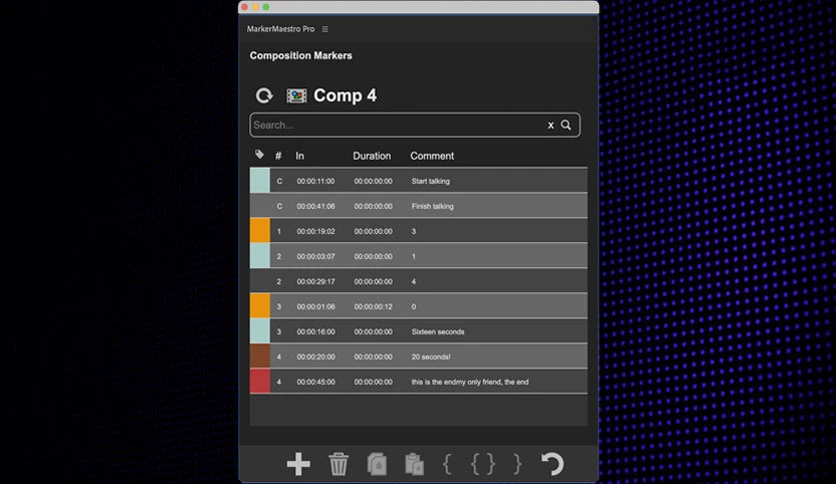
Task: Click the magnifying glass search icon
Action: pyautogui.click(x=566, y=125)
